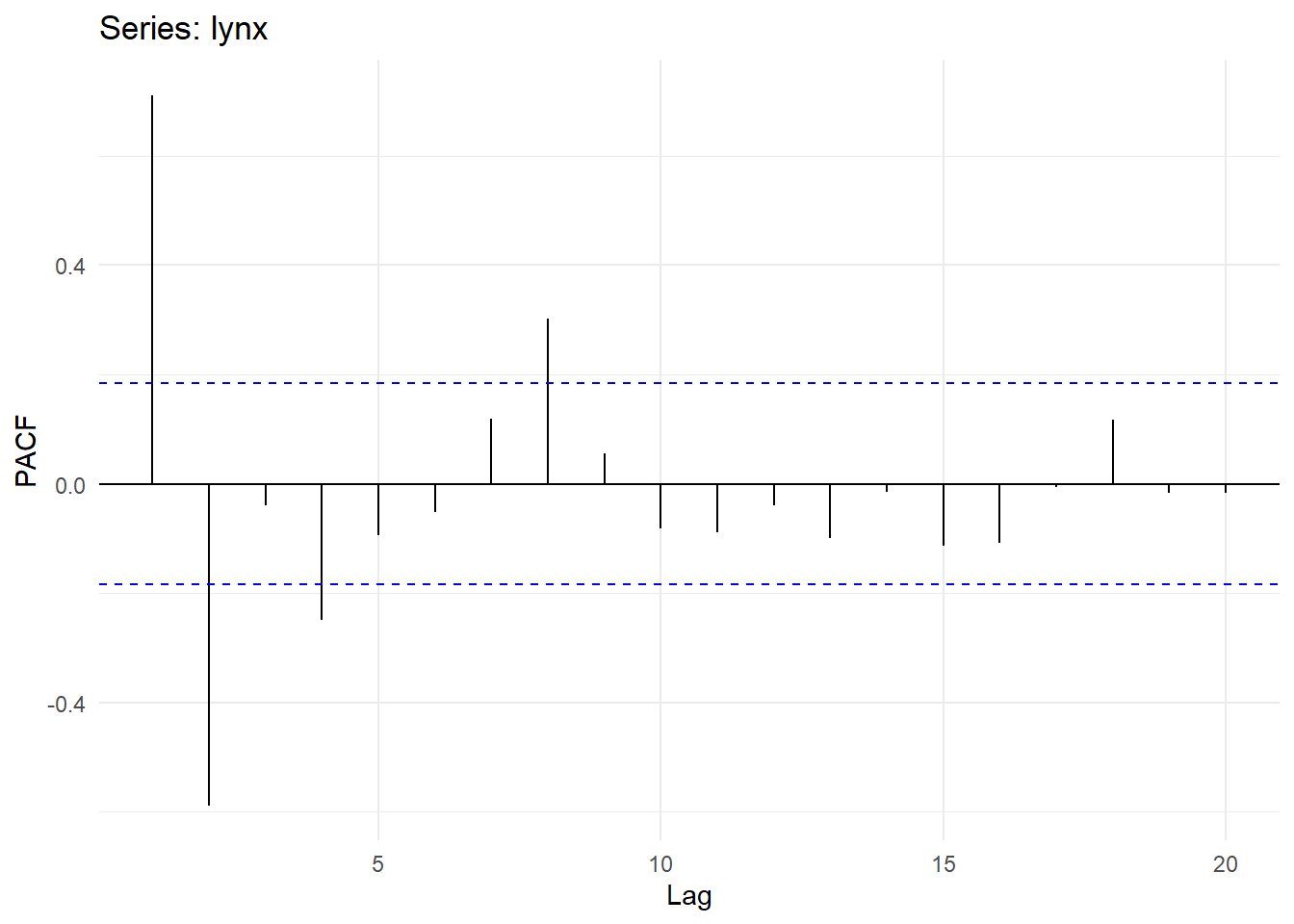Screen dimensions: 1294x924
Task: Click the negative bar at lag 13
Action: [830, 511]
